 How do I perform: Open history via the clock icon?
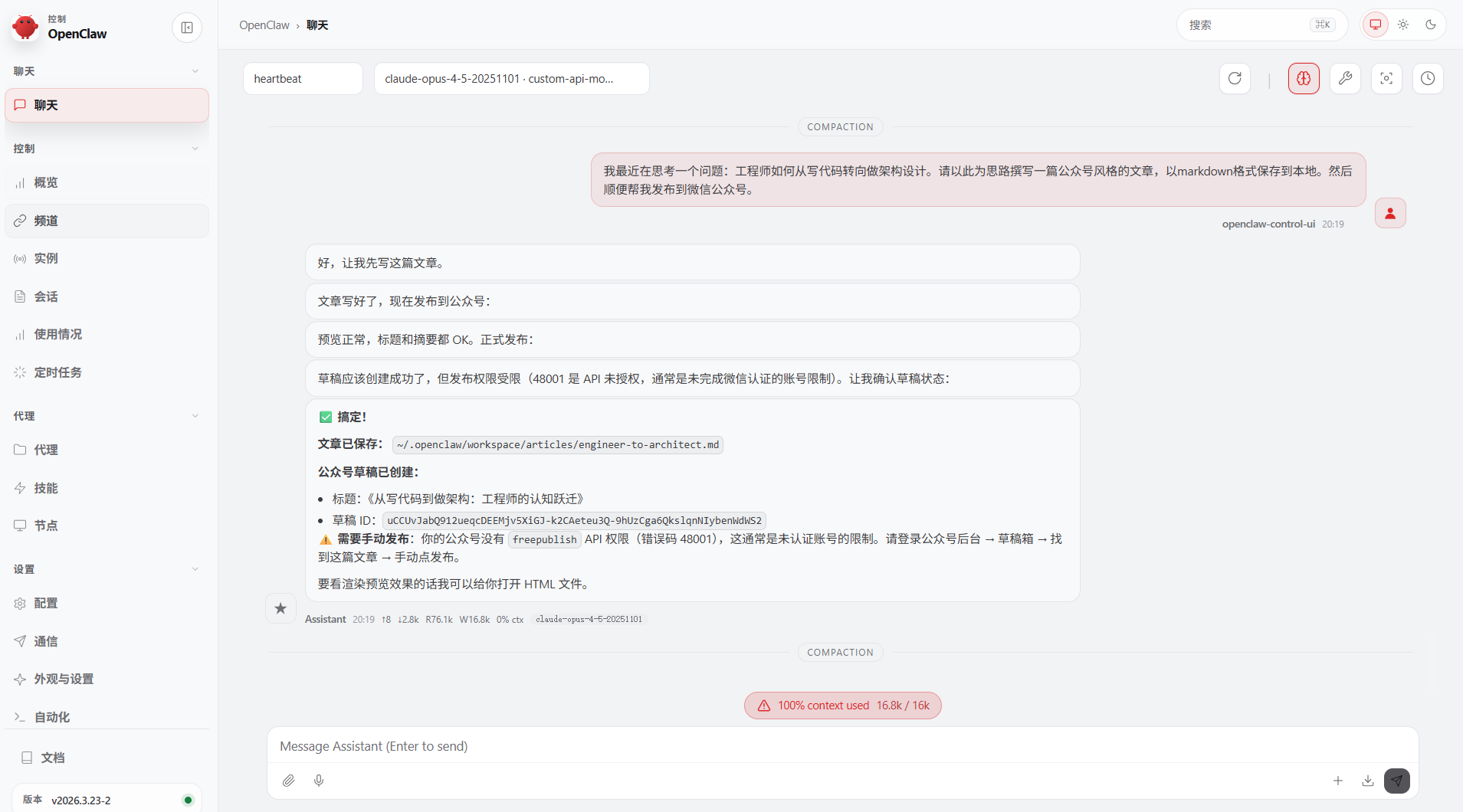pos(1427,78)
